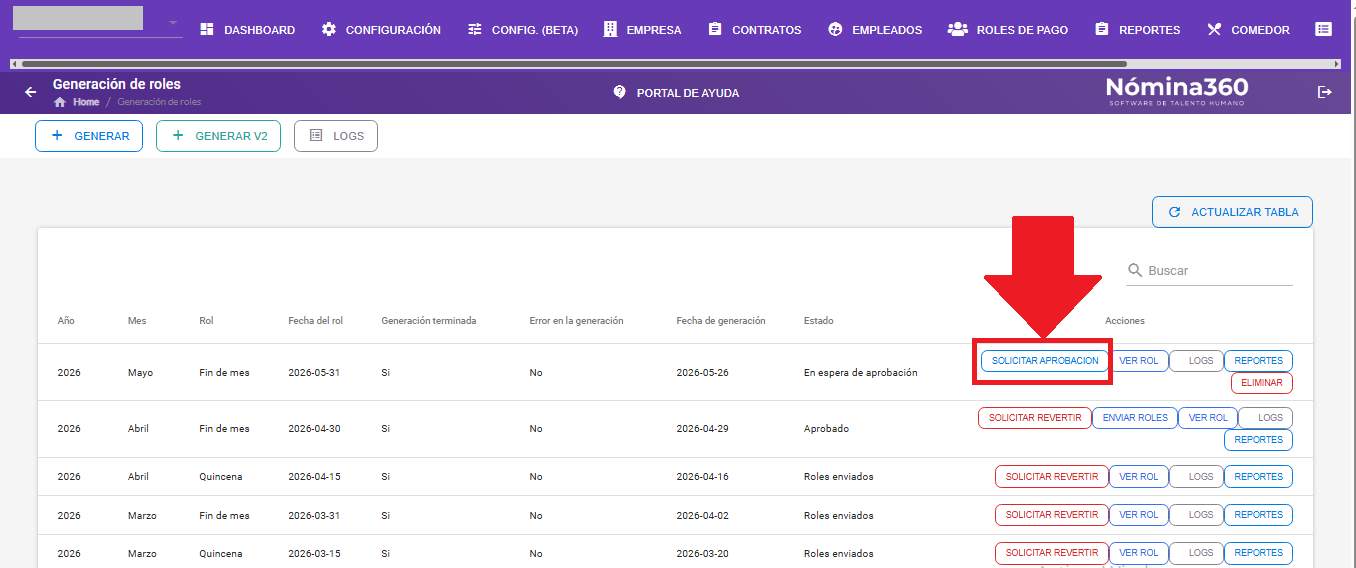The image size is (1356, 568).
Task: Click Solicitar Revertir for Abril Quincena
Action: [1052, 477]
